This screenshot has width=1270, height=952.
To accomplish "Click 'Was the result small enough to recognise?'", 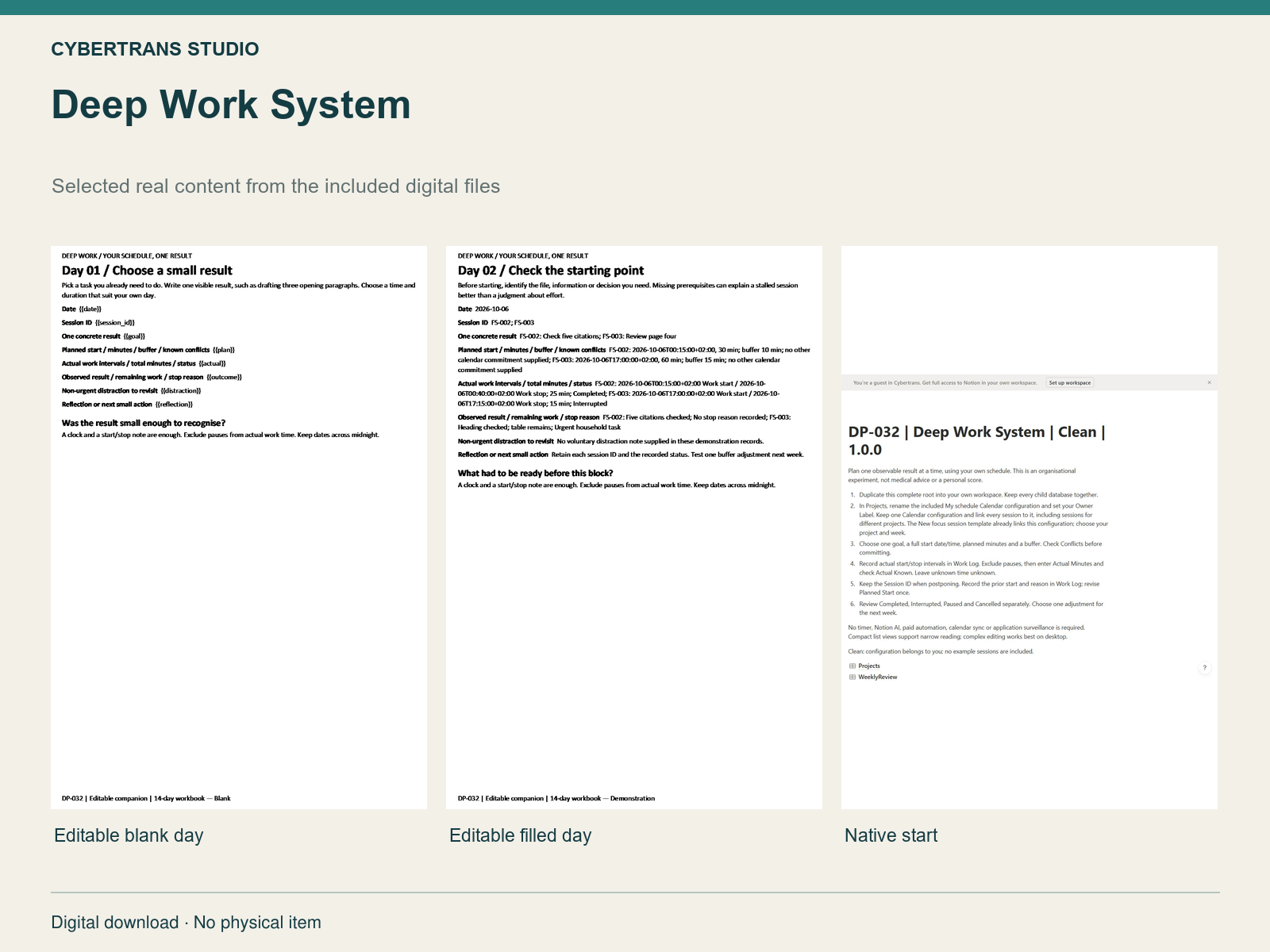I will click(144, 424).
